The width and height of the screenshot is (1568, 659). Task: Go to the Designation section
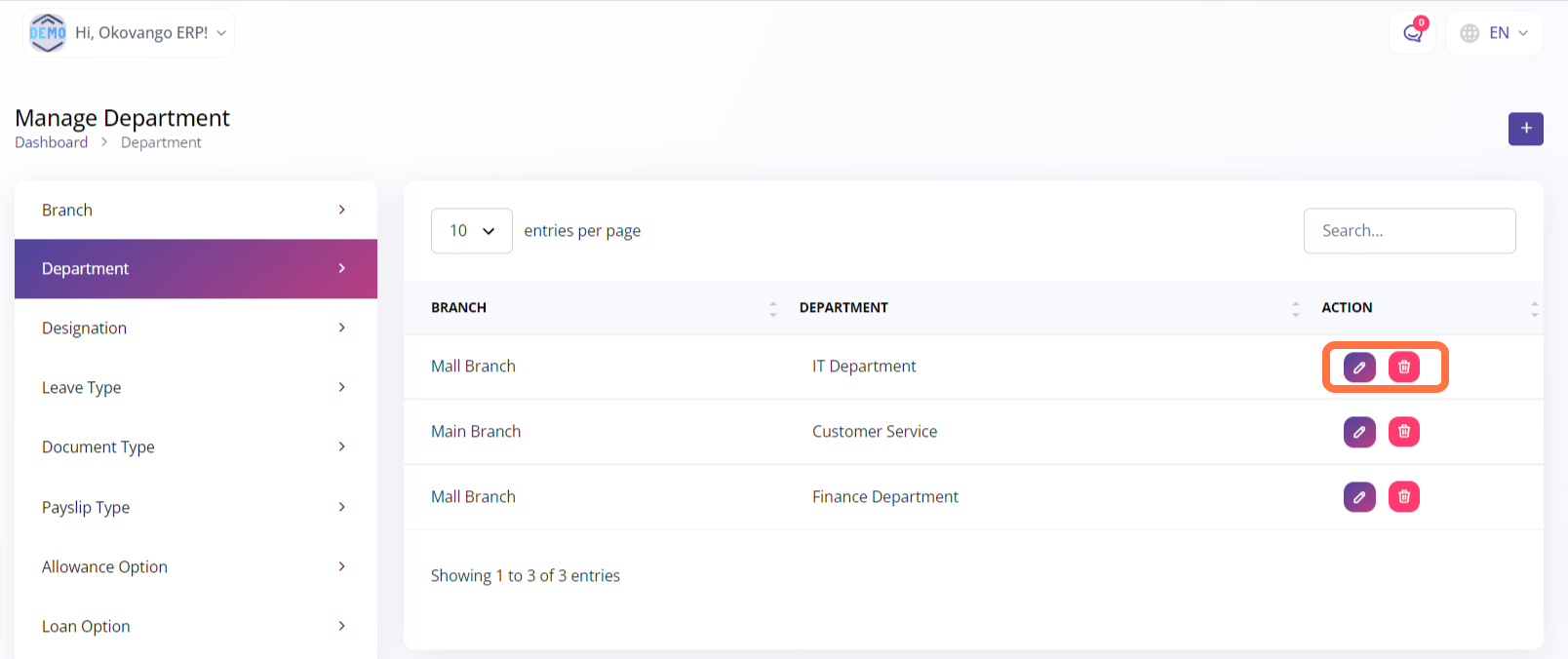click(195, 329)
